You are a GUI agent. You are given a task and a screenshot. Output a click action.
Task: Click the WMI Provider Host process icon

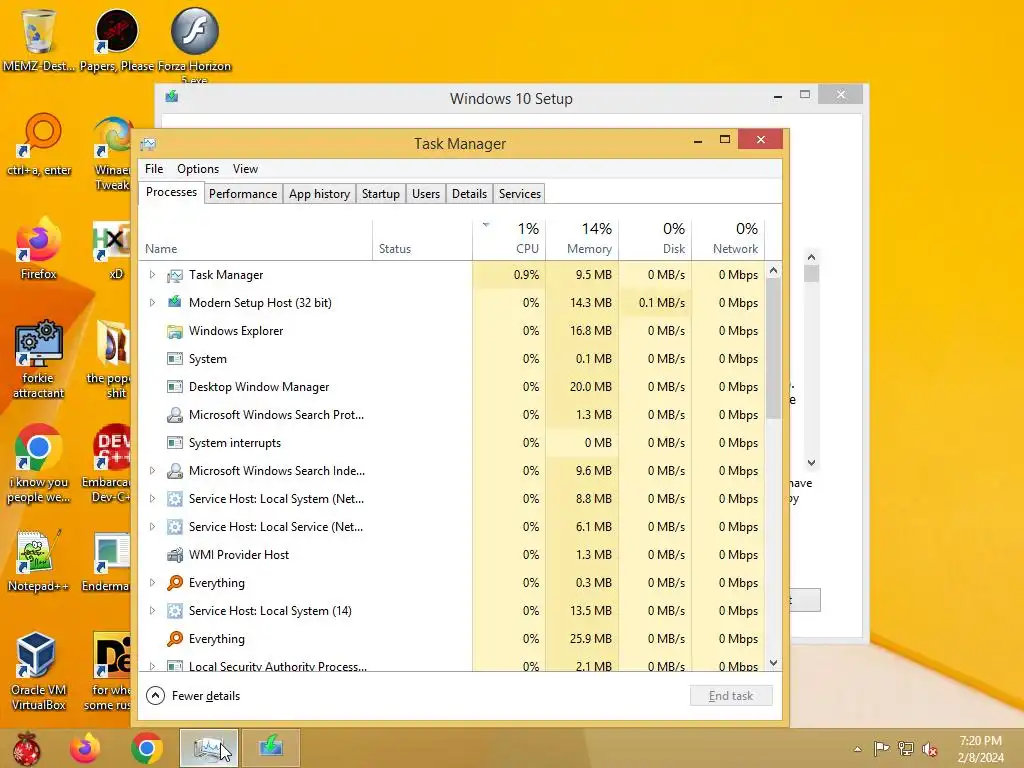pyautogui.click(x=174, y=555)
